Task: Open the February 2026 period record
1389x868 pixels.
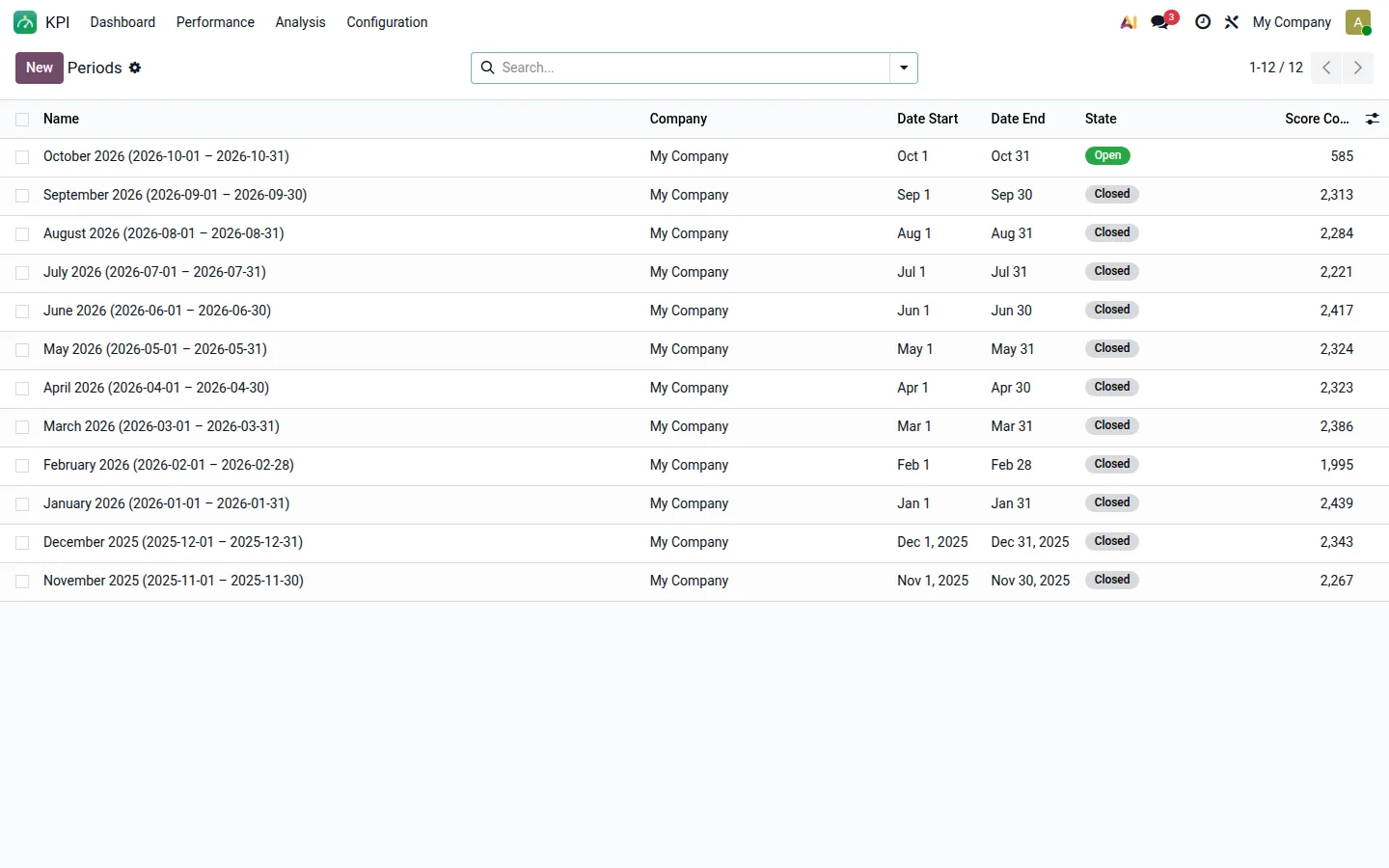Action: coord(169,465)
